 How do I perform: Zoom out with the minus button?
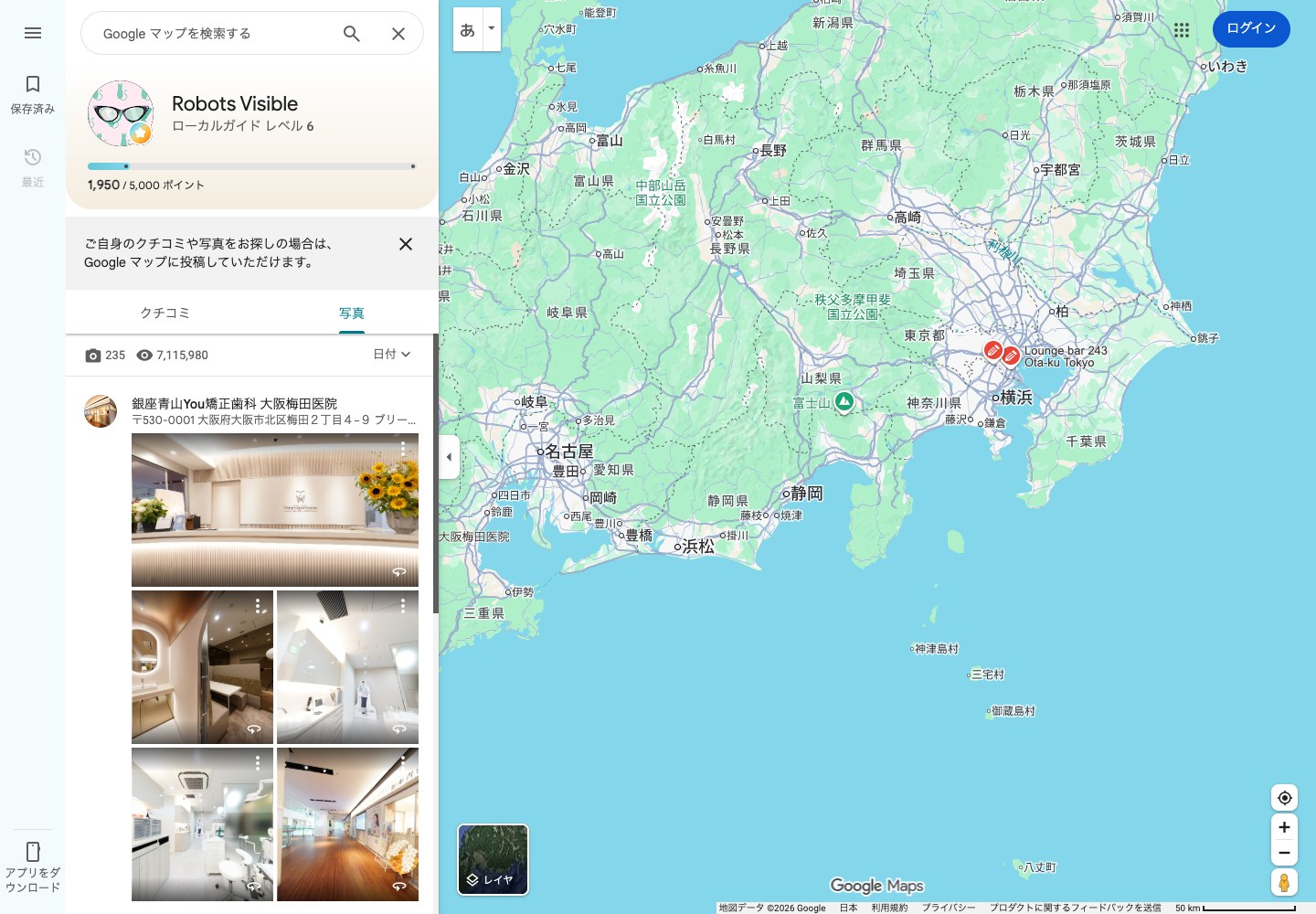point(1284,853)
